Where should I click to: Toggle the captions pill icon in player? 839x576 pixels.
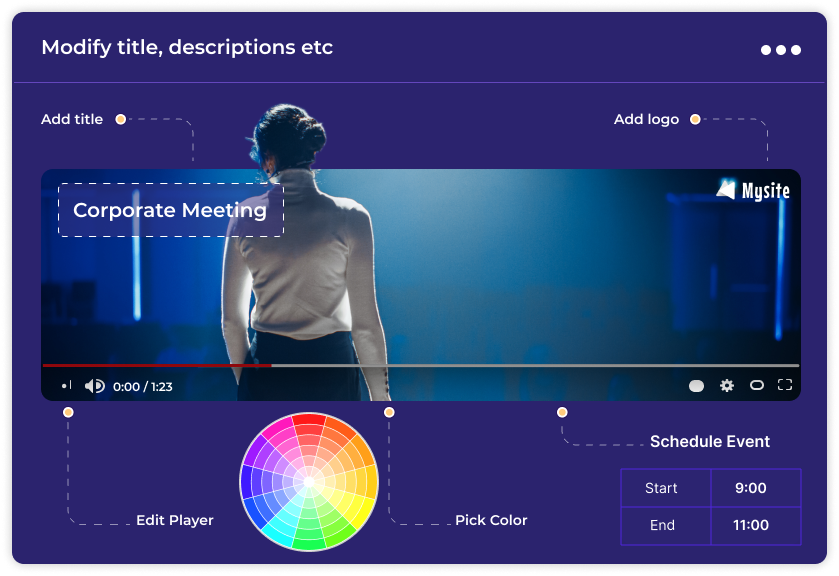point(697,385)
